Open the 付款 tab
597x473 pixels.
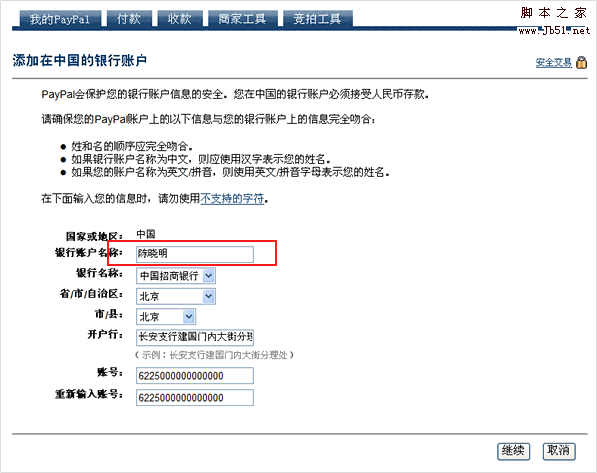pos(129,19)
